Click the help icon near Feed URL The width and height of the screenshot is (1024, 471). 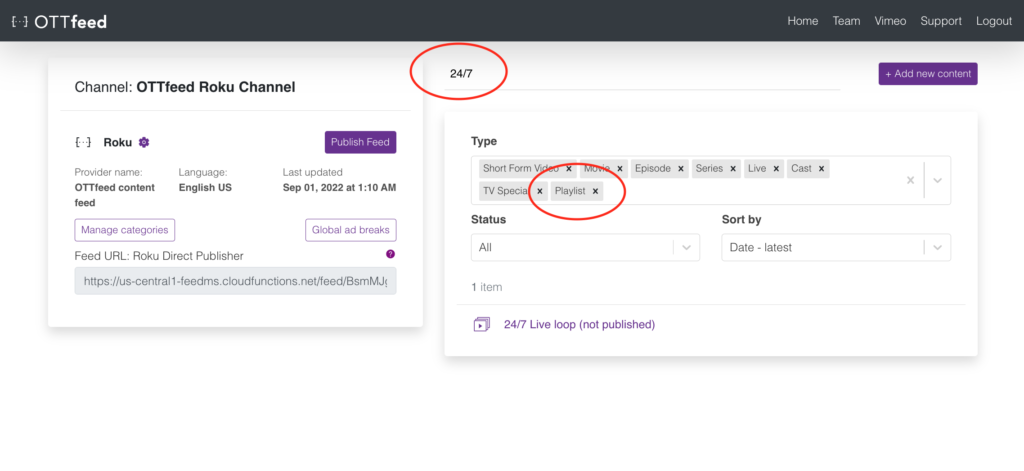pos(390,254)
